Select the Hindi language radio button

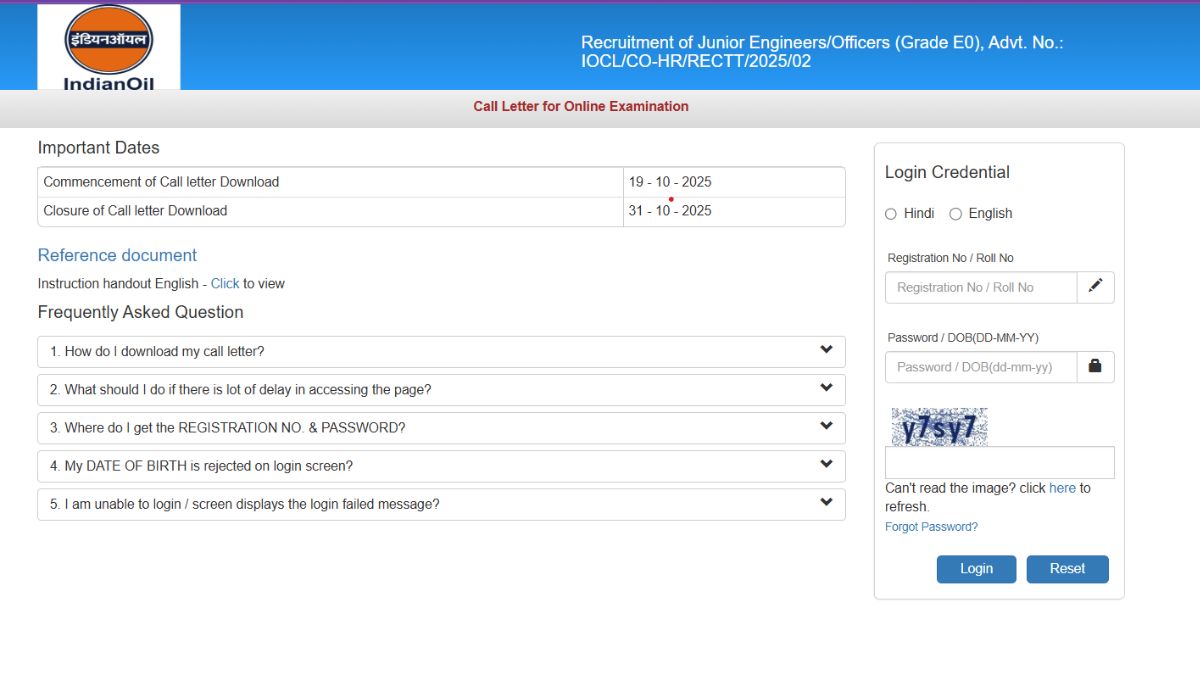click(x=891, y=214)
